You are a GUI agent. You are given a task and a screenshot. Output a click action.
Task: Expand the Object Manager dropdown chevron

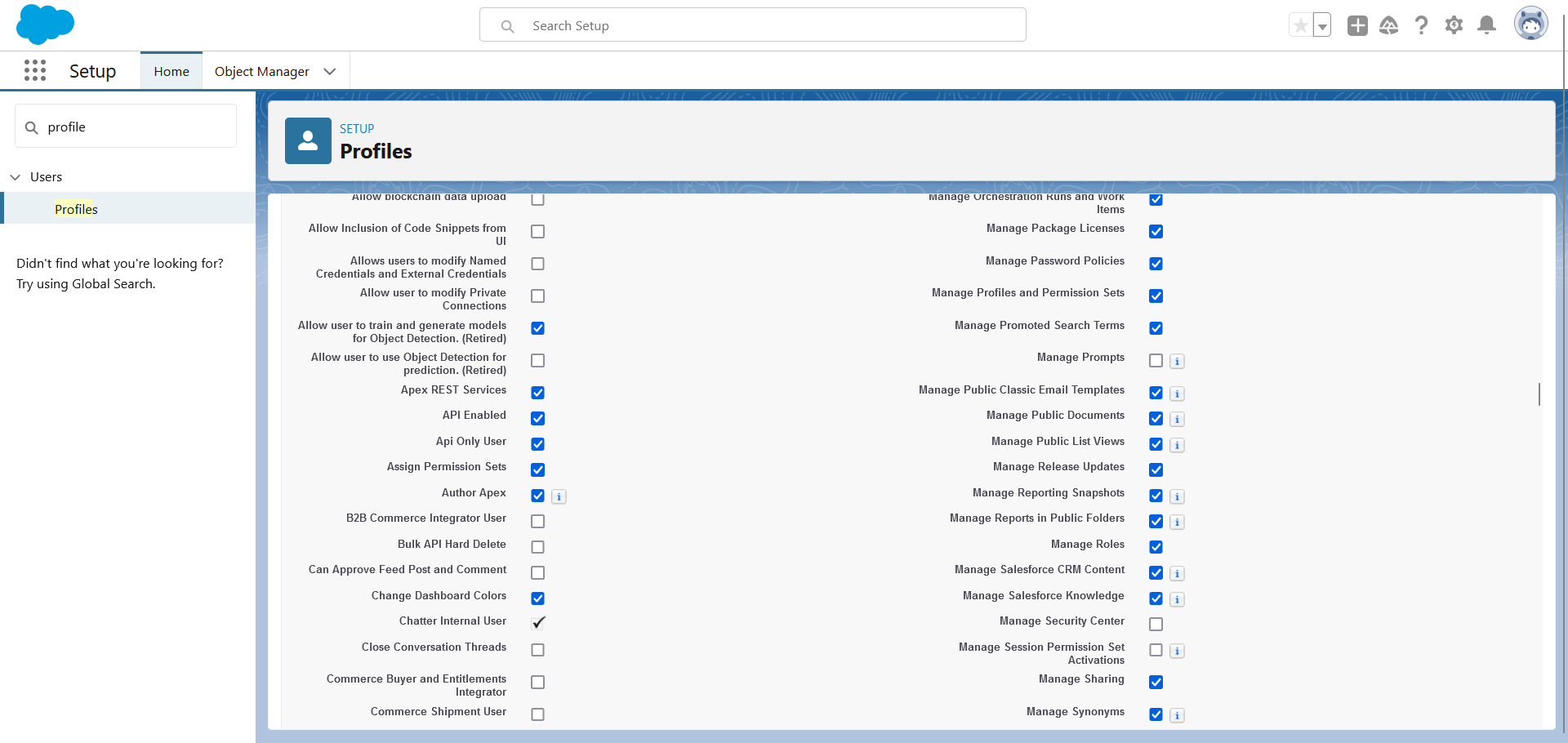(x=330, y=72)
